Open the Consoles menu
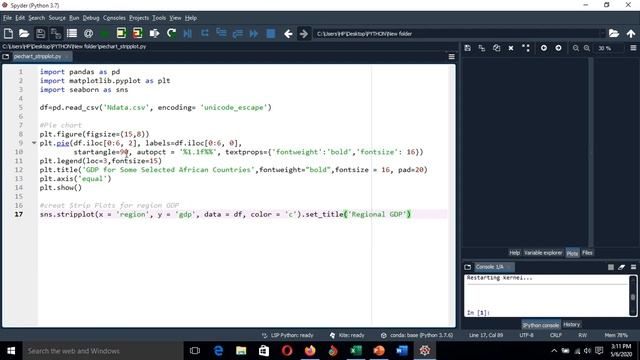This screenshot has width=640, height=360. click(114, 18)
